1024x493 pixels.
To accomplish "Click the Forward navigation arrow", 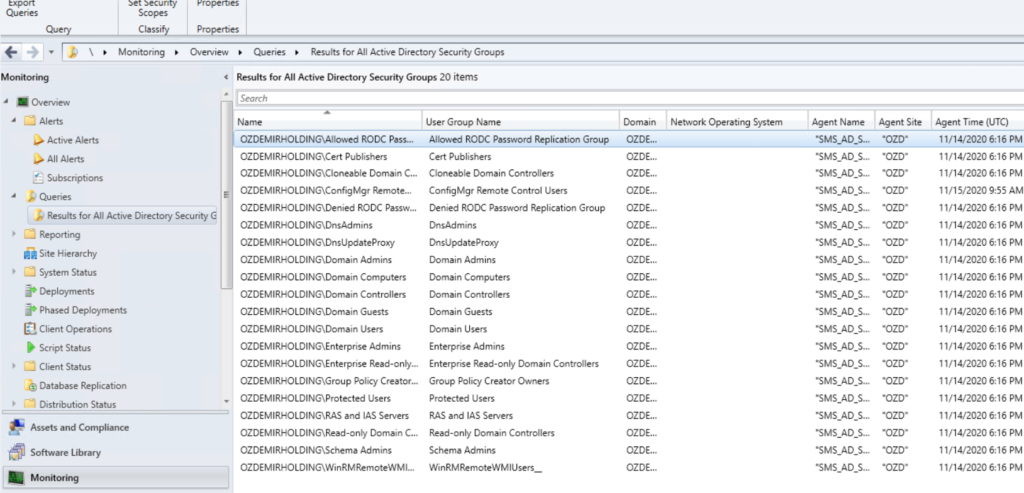I will 32,52.
